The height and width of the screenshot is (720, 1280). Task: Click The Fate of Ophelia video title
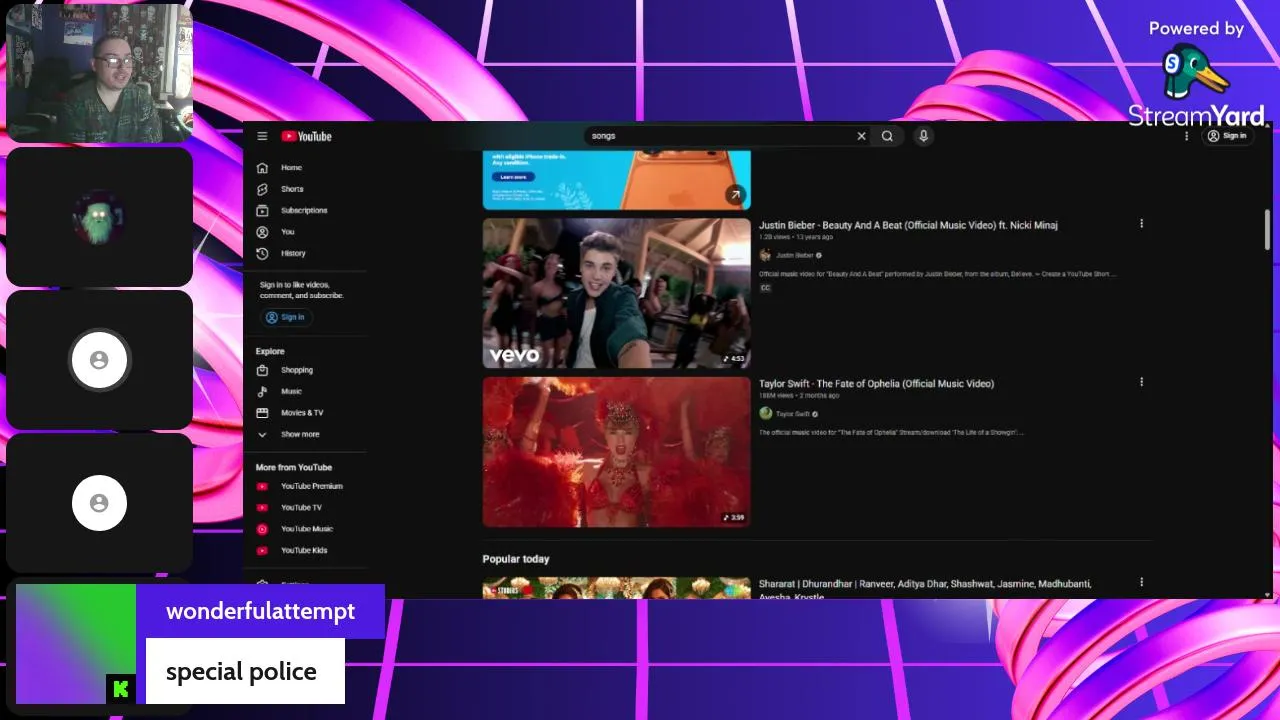(876, 384)
